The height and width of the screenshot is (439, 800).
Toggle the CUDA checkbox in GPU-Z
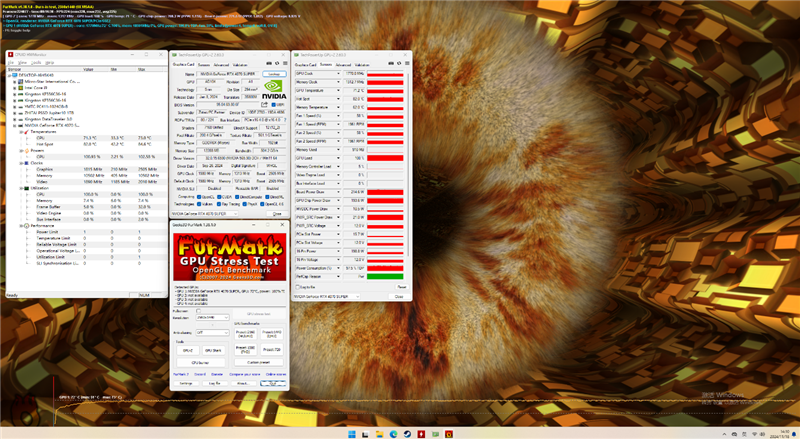[219, 197]
